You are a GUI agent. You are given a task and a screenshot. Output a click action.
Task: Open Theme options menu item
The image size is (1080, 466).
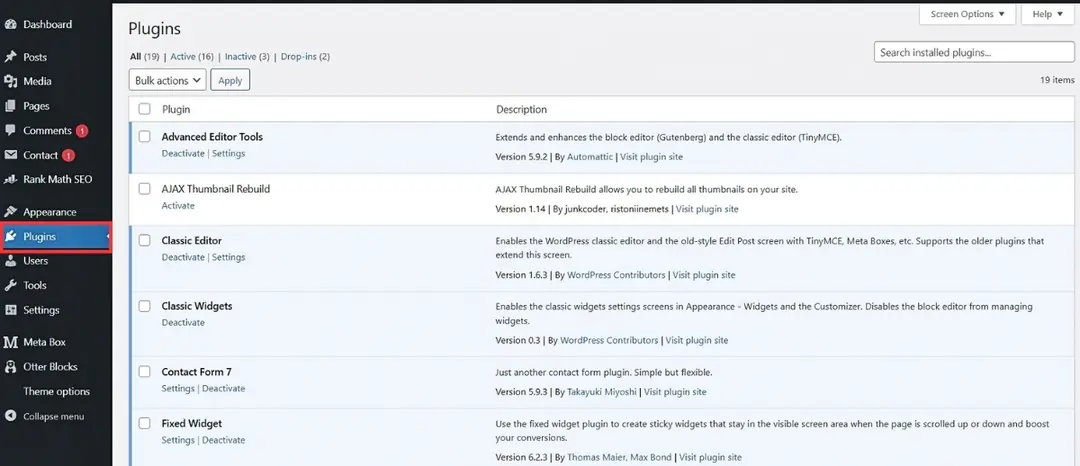click(x=56, y=392)
